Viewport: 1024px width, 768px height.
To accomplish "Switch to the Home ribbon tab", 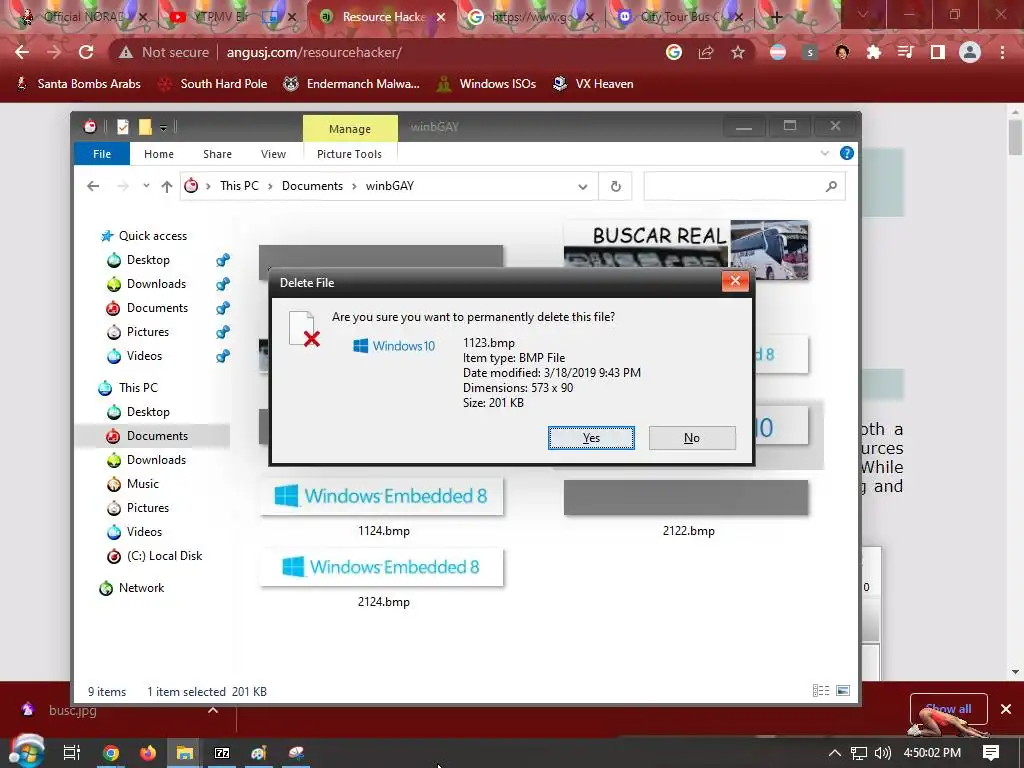I will point(159,154).
